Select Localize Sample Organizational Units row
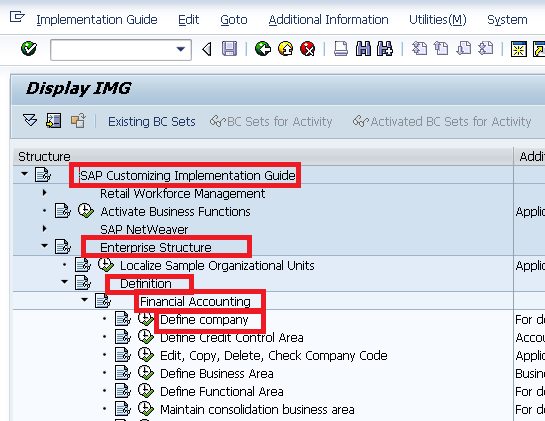 (x=217, y=266)
